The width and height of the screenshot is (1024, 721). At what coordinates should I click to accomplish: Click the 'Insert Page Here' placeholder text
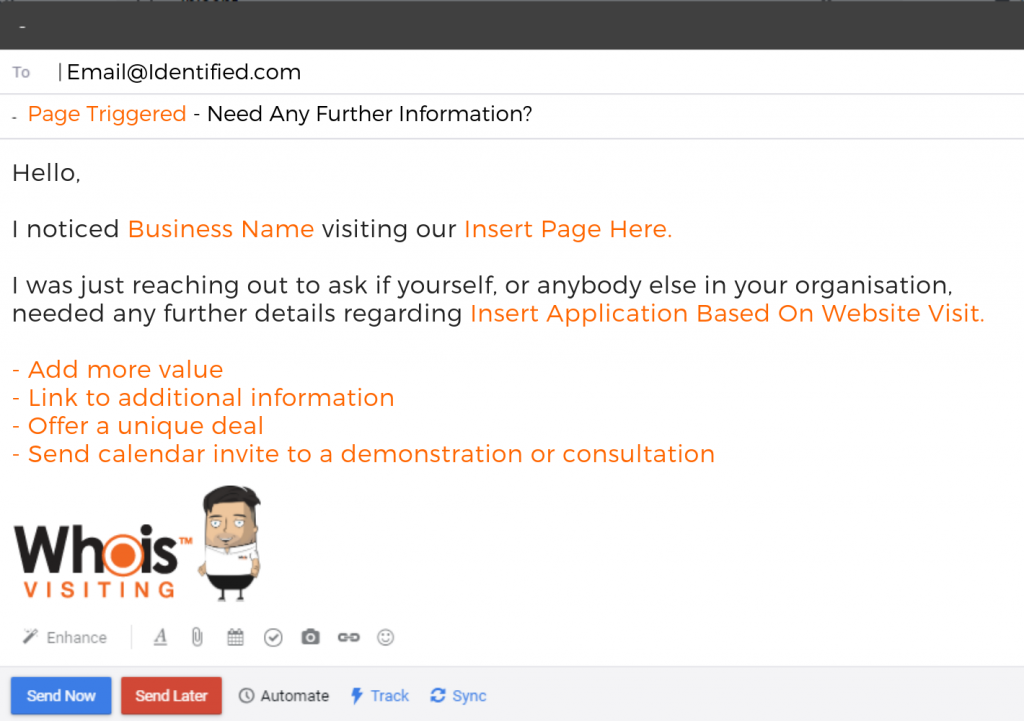[x=568, y=229]
